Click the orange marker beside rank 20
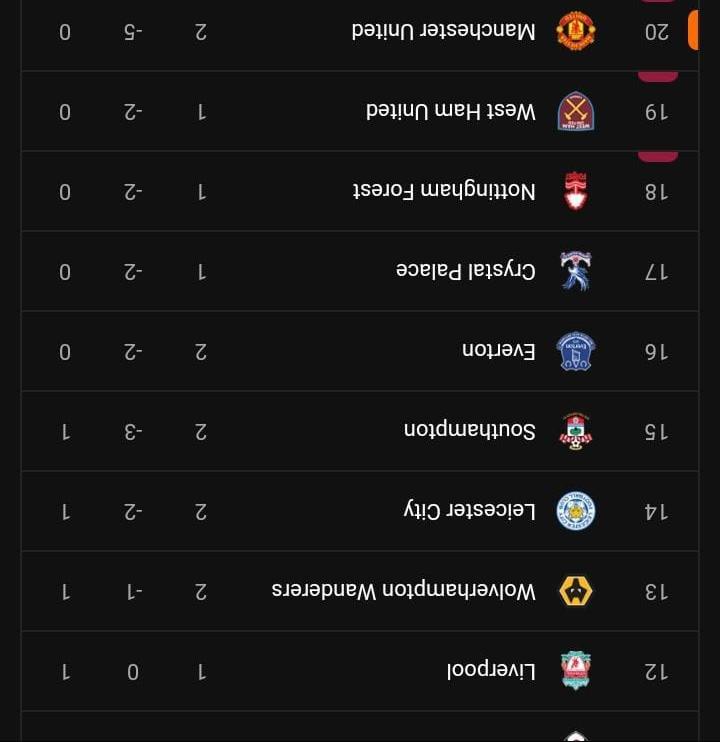 click(693, 30)
